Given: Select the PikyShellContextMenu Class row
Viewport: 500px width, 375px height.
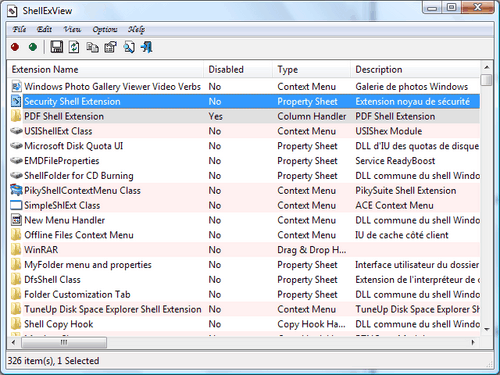Looking at the screenshot, I should point(244,190).
